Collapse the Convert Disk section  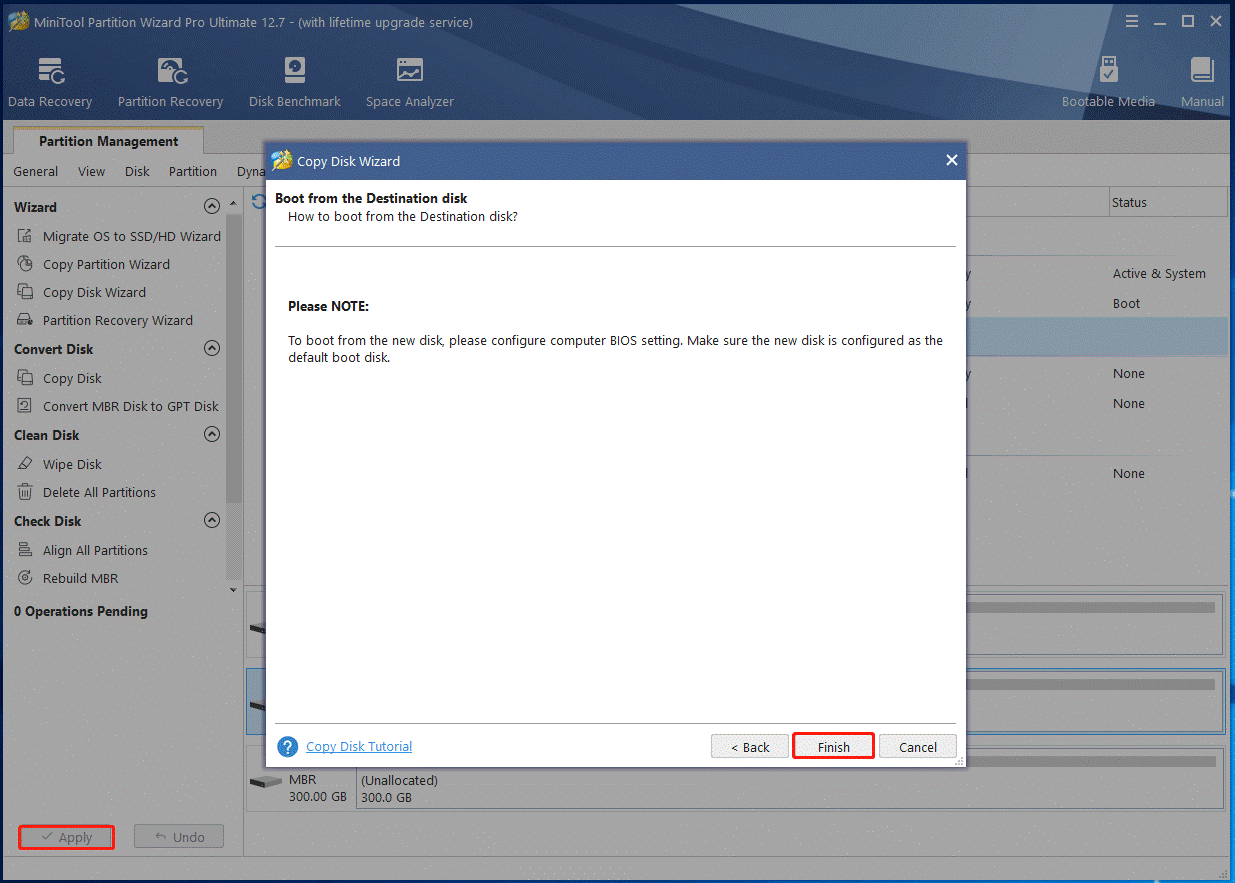(x=211, y=349)
